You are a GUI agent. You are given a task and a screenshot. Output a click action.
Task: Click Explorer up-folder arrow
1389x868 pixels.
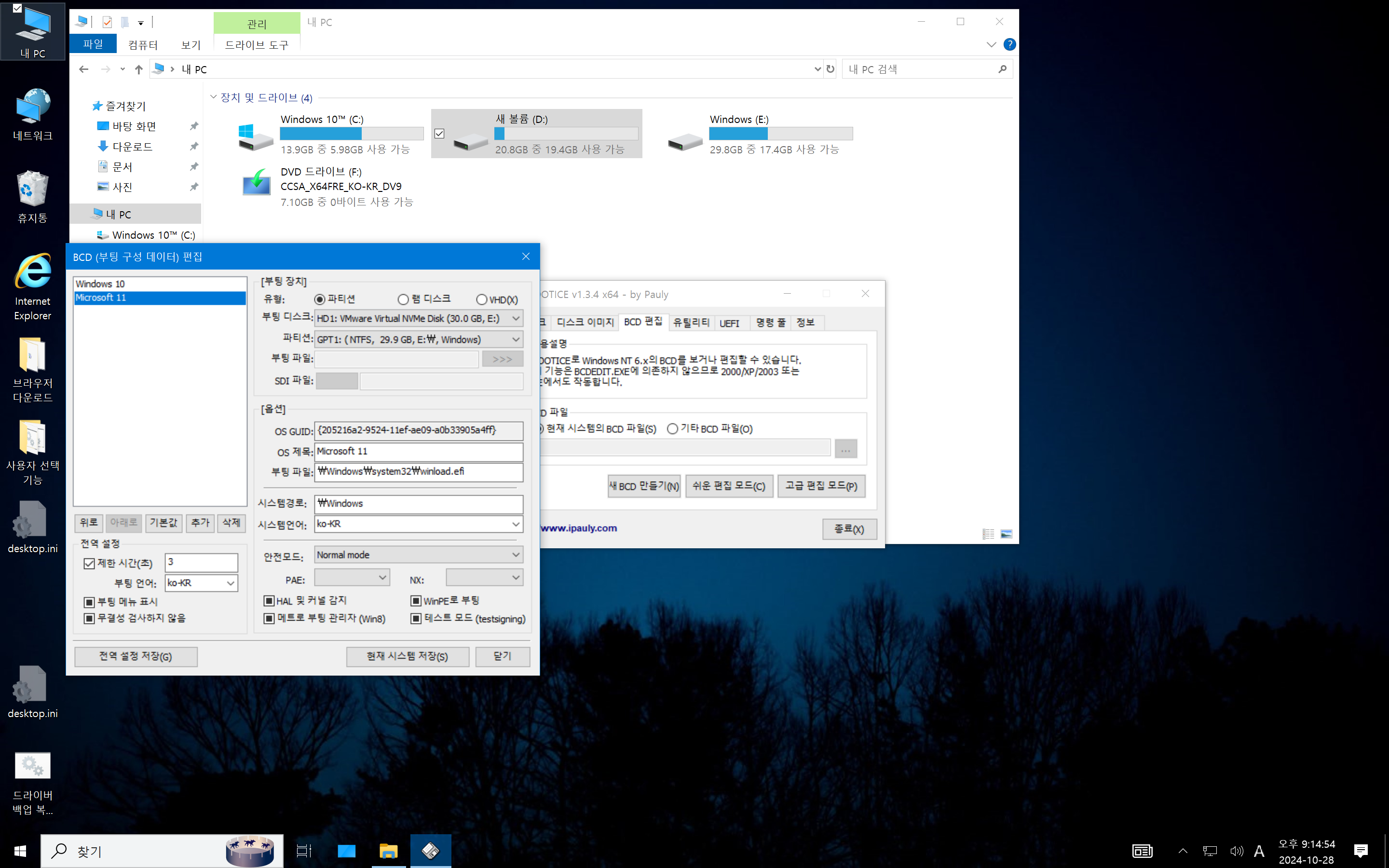tap(138, 69)
